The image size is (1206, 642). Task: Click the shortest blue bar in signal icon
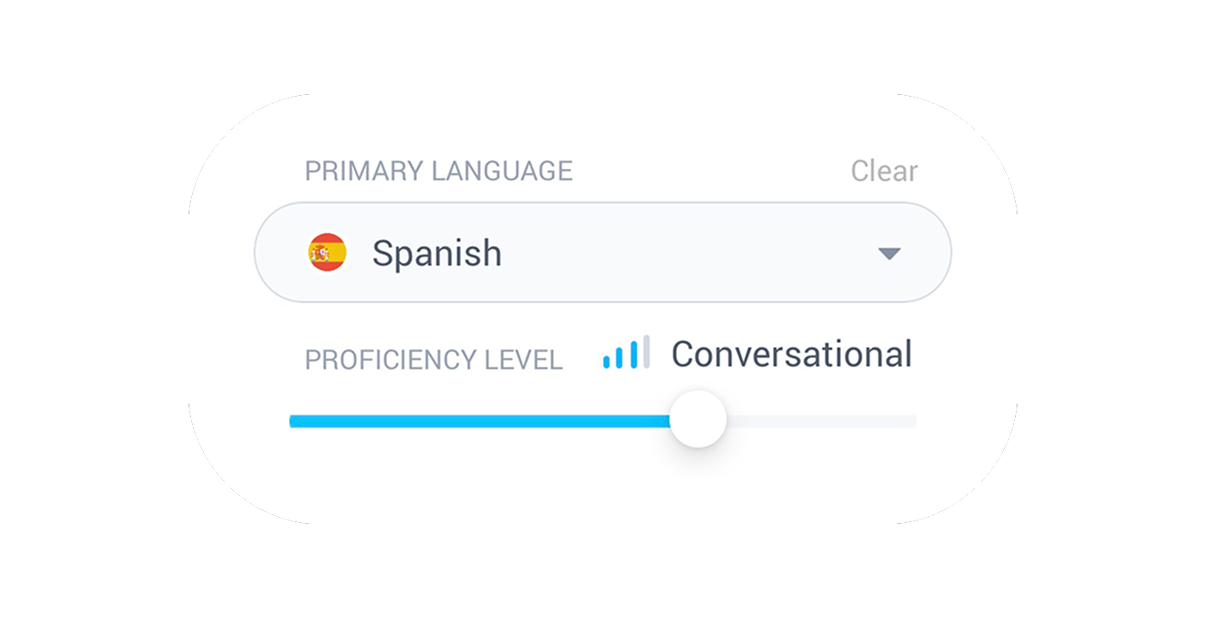pos(607,362)
